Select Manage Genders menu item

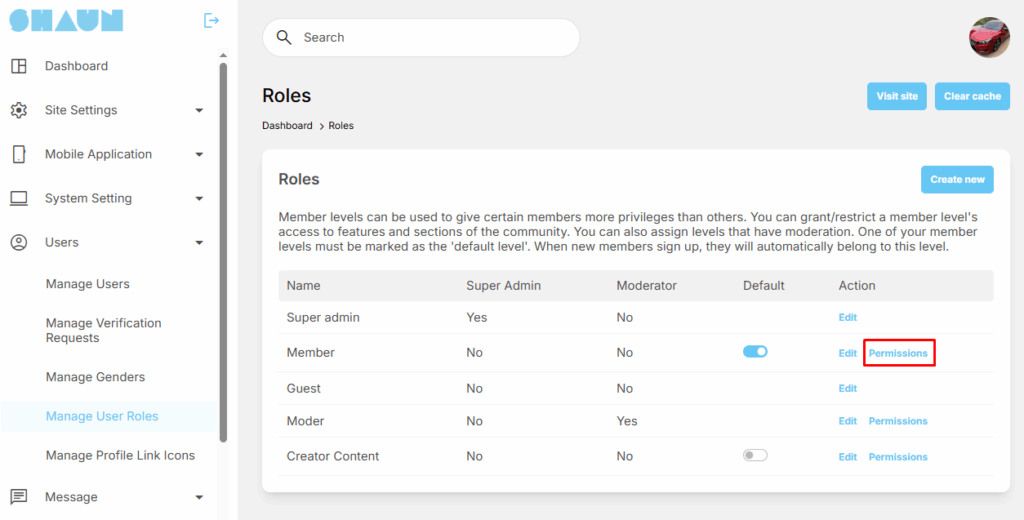(95, 377)
